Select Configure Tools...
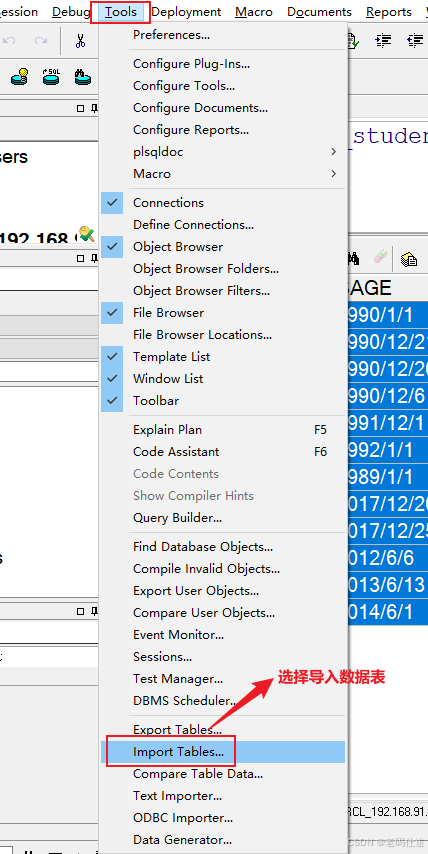The width and height of the screenshot is (428, 854). 223,86
